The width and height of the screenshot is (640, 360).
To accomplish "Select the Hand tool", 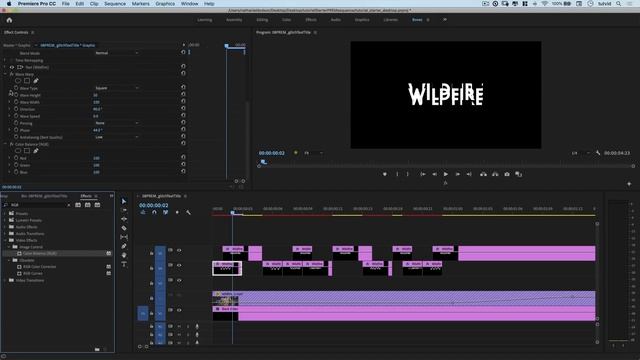I will 124,255.
